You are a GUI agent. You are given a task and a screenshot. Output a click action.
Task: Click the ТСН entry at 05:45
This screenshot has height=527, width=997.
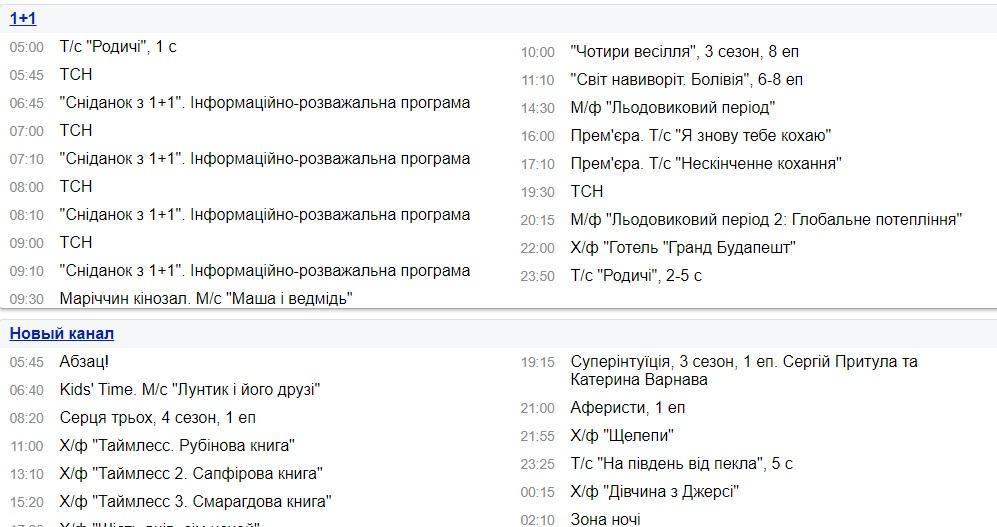[76, 74]
